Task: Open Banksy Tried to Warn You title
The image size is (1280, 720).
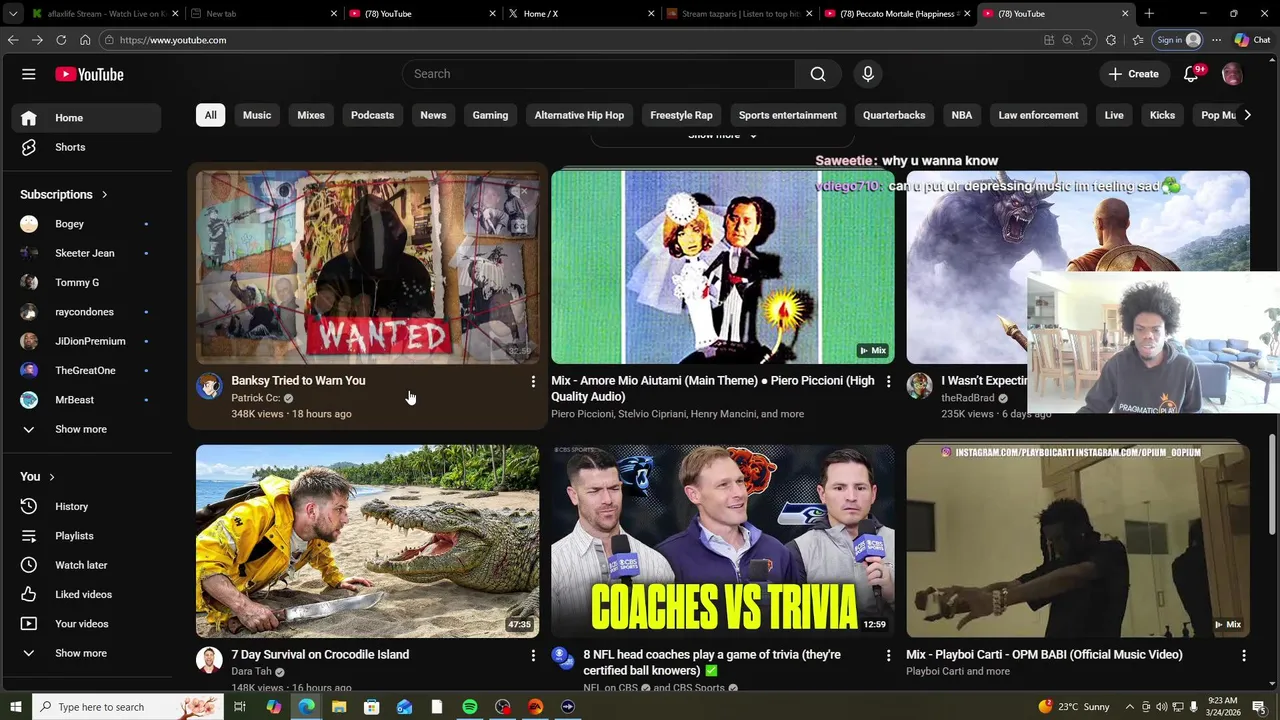Action: point(298,381)
